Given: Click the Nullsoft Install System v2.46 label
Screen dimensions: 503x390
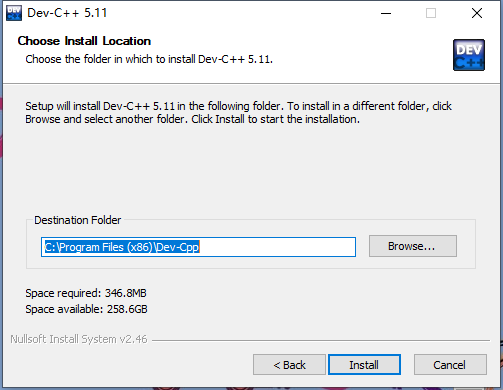Looking at the screenshot, I should (x=79, y=339).
